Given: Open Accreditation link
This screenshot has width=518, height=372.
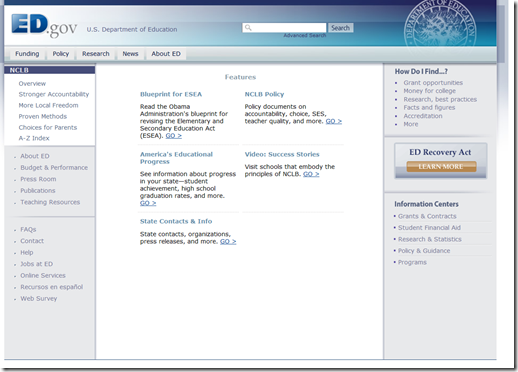Looking at the screenshot, I should click(x=423, y=116).
